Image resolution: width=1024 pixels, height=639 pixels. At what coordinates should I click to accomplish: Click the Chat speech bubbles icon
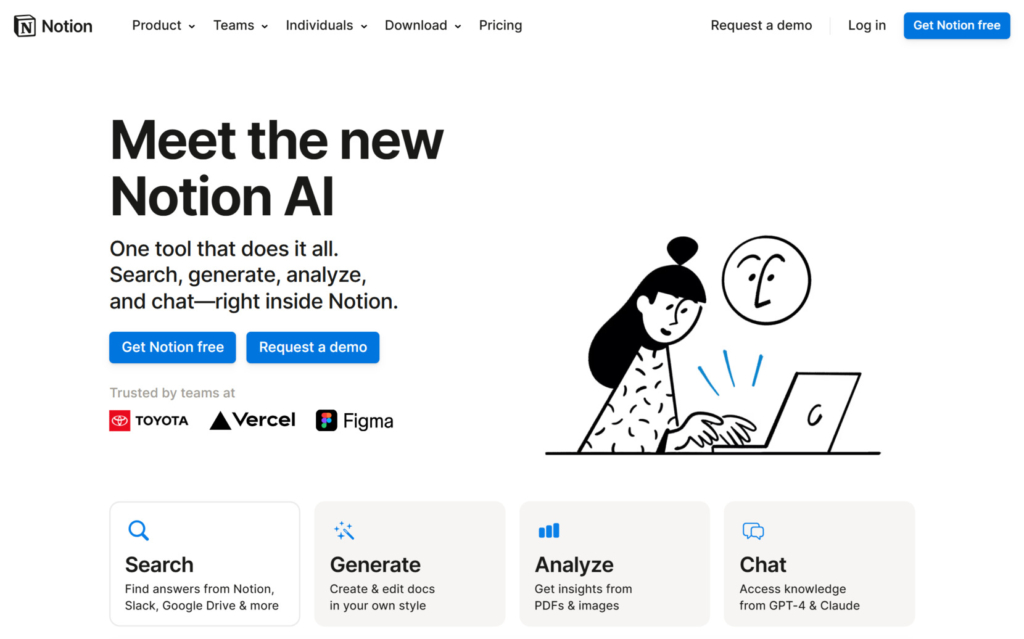click(x=753, y=531)
